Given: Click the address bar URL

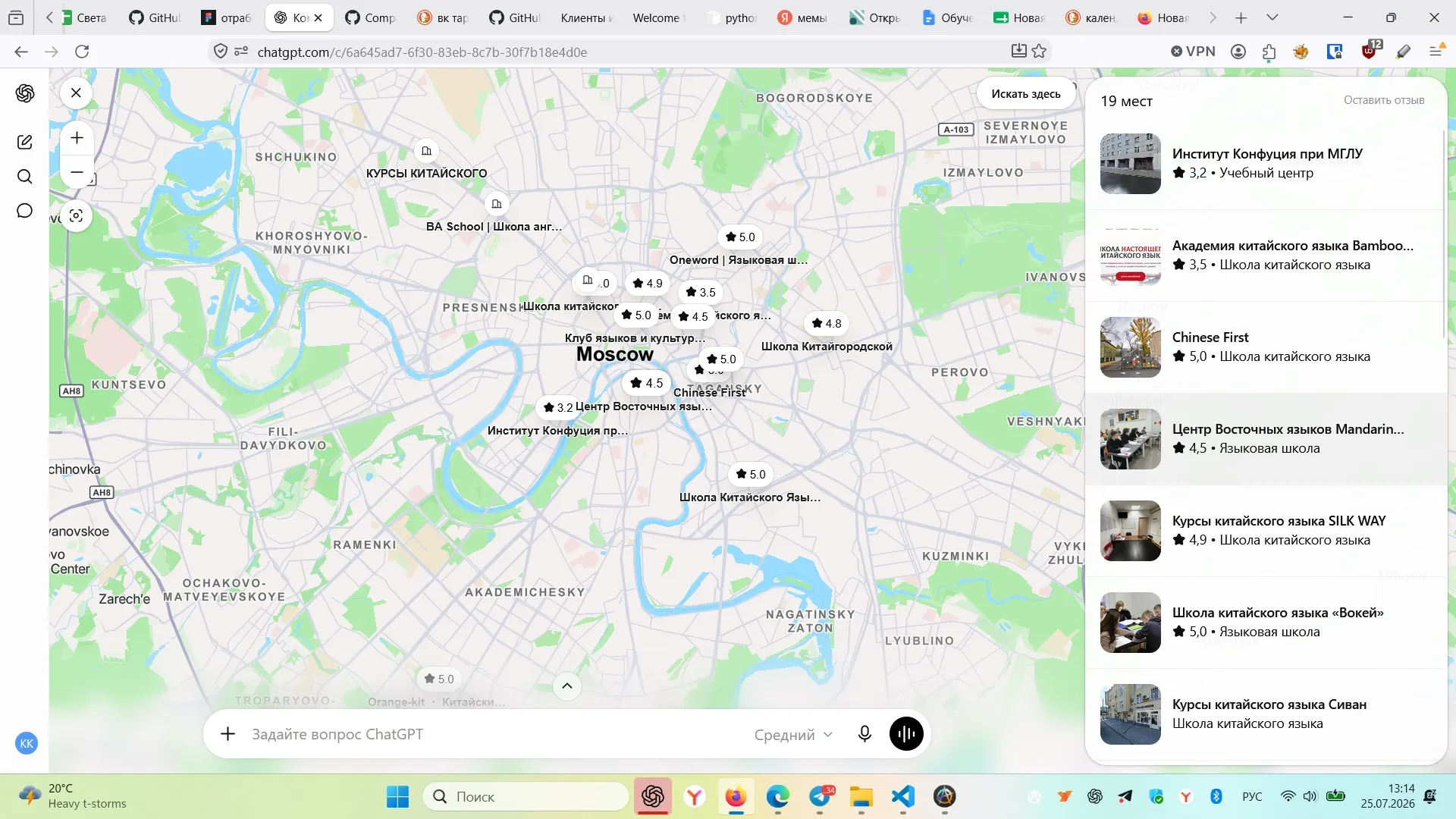Looking at the screenshot, I should [x=422, y=52].
